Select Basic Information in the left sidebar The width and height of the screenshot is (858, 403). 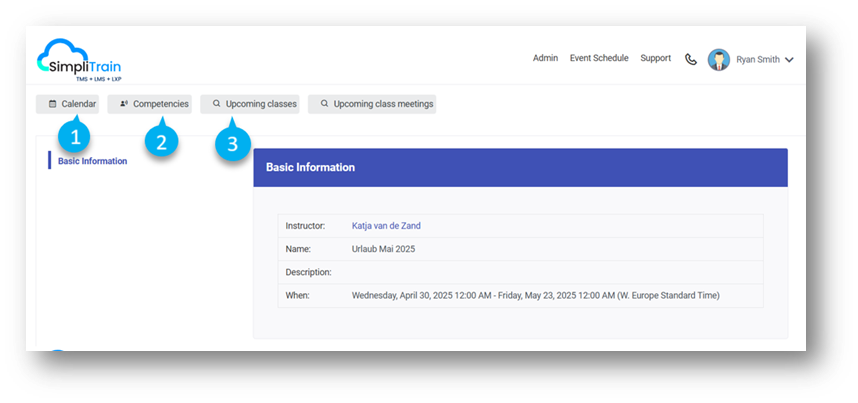click(x=92, y=161)
